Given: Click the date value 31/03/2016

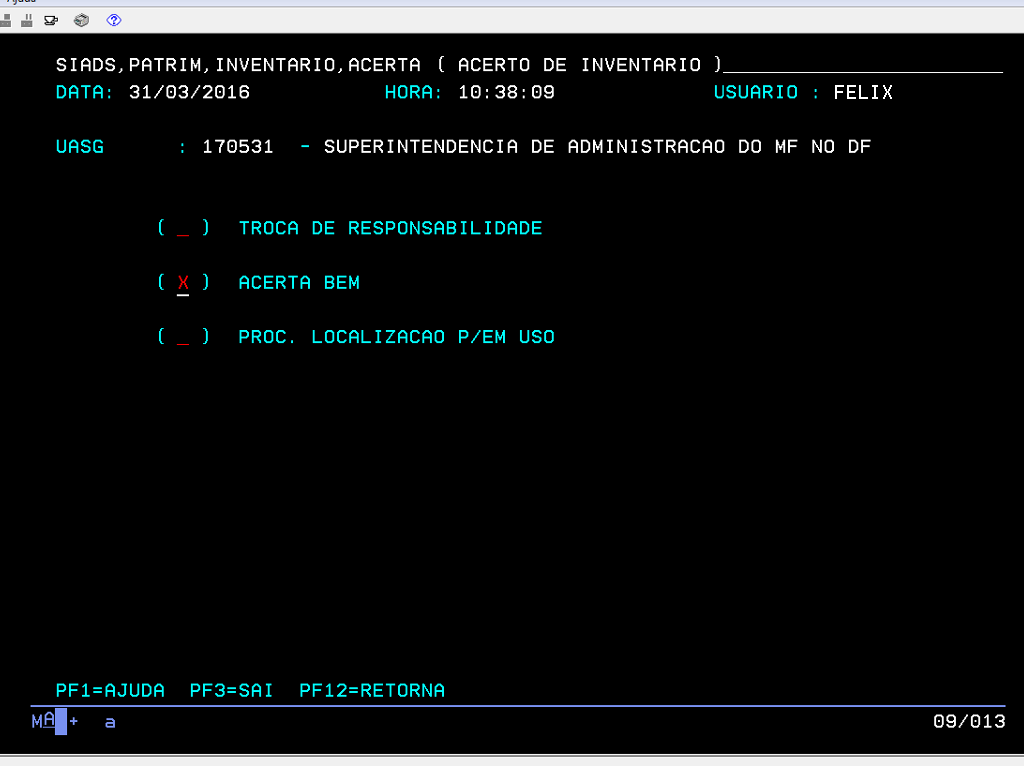Looking at the screenshot, I should [189, 93].
